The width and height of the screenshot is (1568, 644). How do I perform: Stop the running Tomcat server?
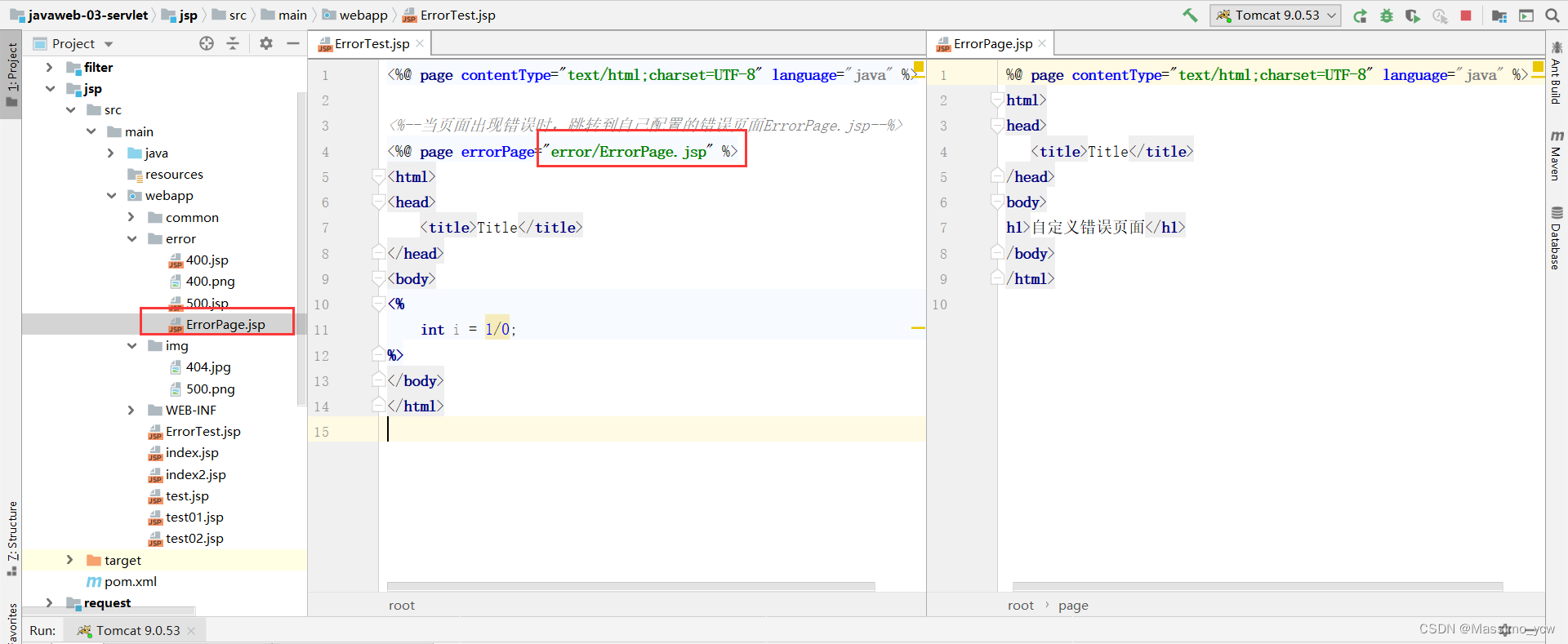[1466, 16]
